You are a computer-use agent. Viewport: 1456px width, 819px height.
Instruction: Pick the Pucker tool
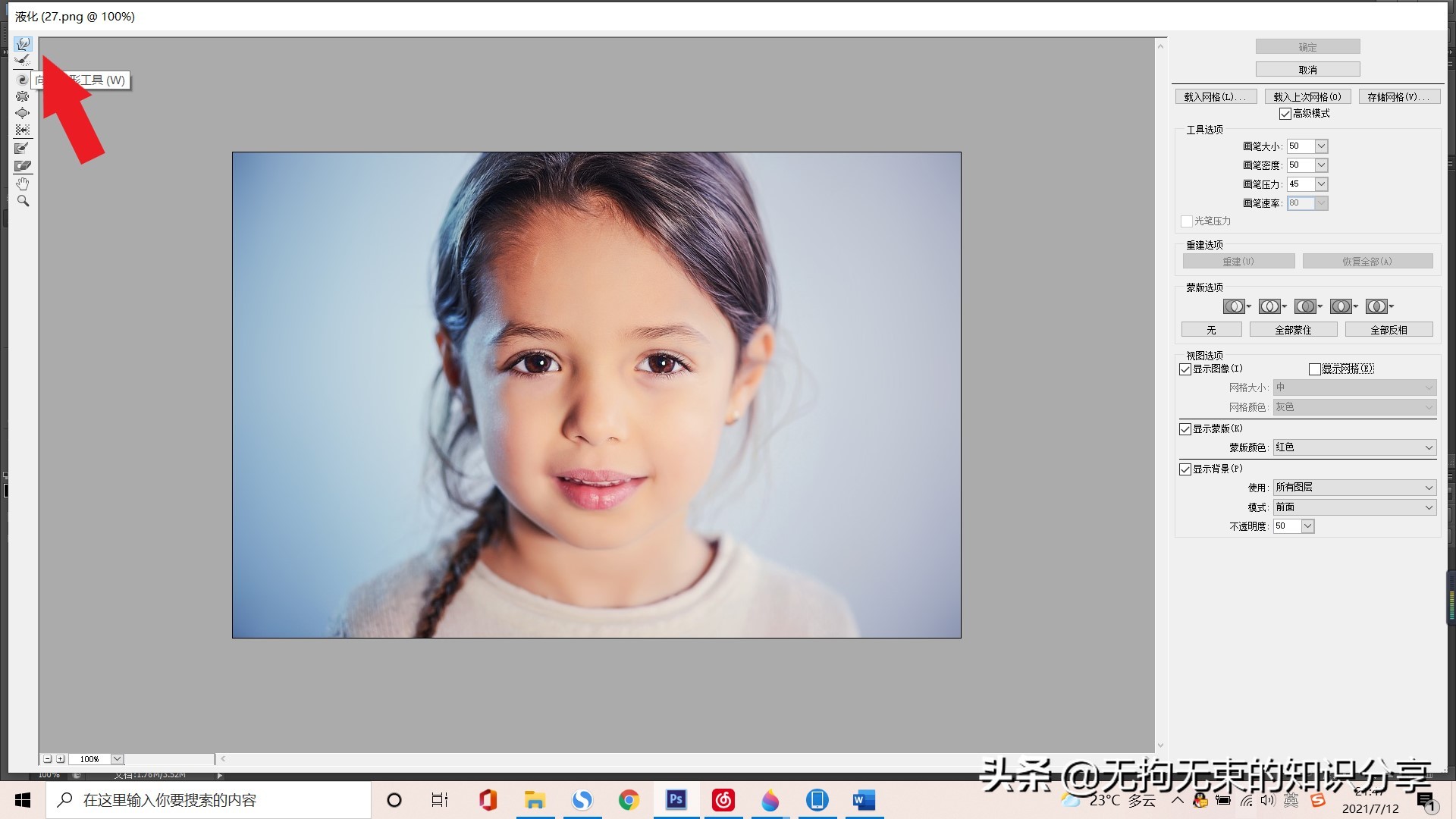[23, 96]
